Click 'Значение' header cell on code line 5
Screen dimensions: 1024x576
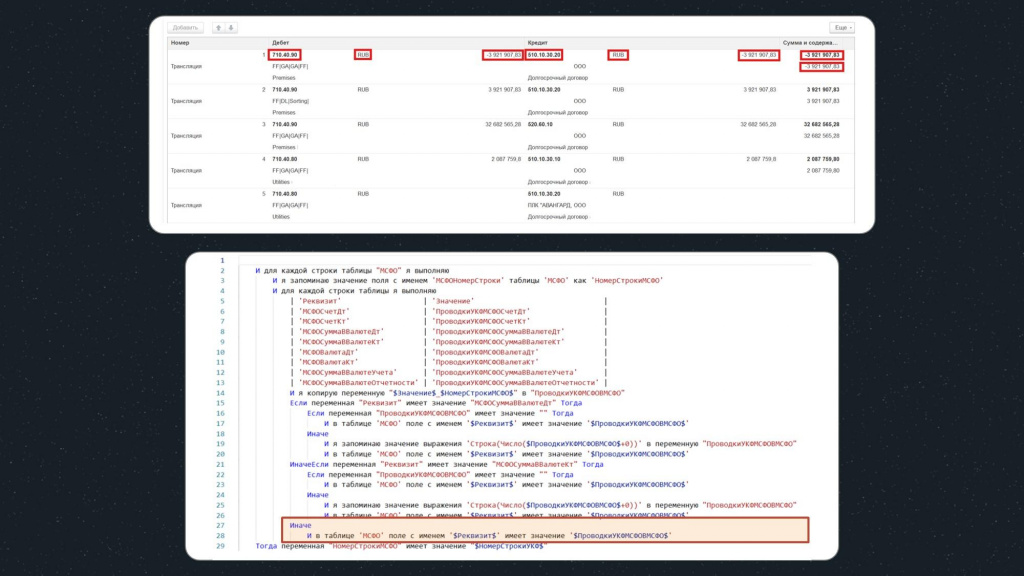[454, 301]
